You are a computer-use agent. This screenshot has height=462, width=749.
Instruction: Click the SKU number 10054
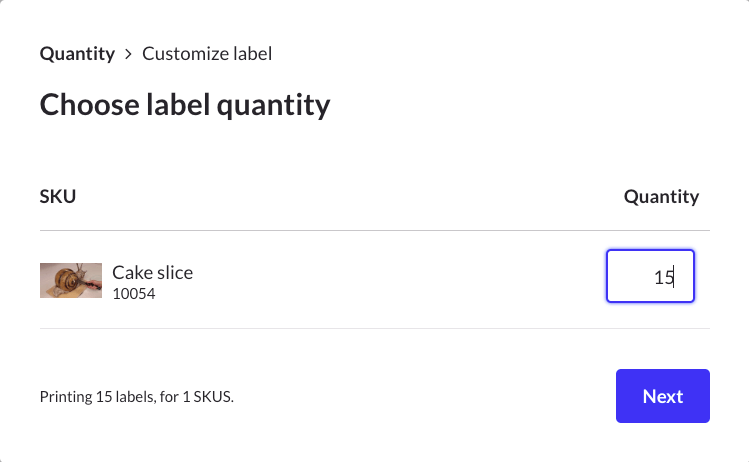[134, 294]
